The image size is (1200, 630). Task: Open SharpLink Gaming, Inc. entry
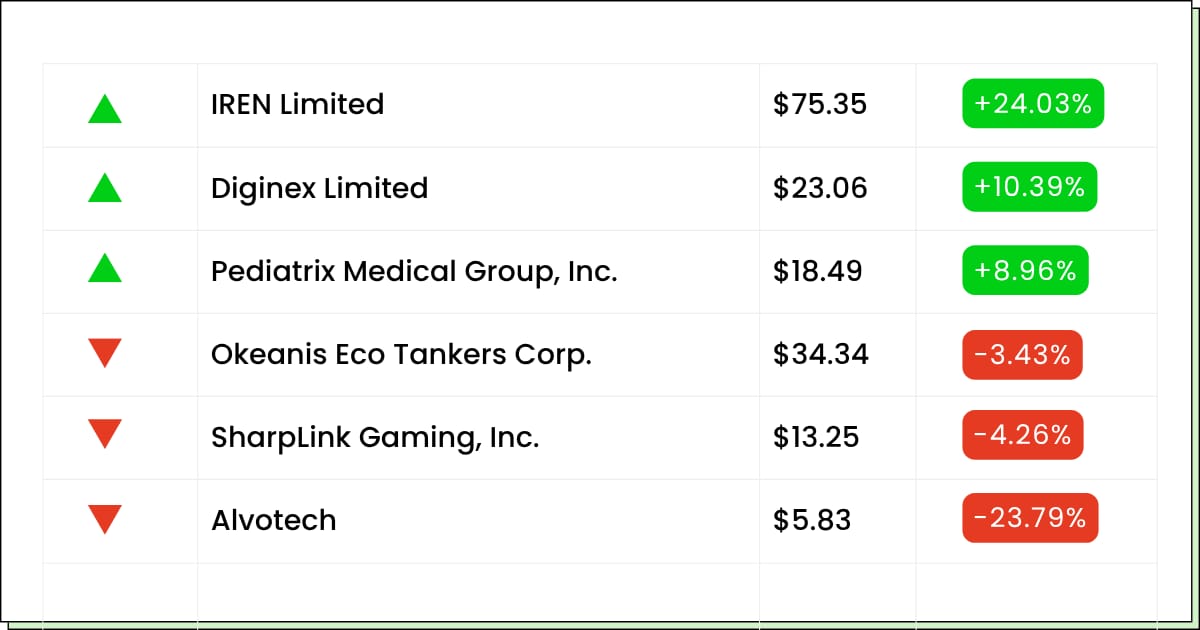point(375,437)
